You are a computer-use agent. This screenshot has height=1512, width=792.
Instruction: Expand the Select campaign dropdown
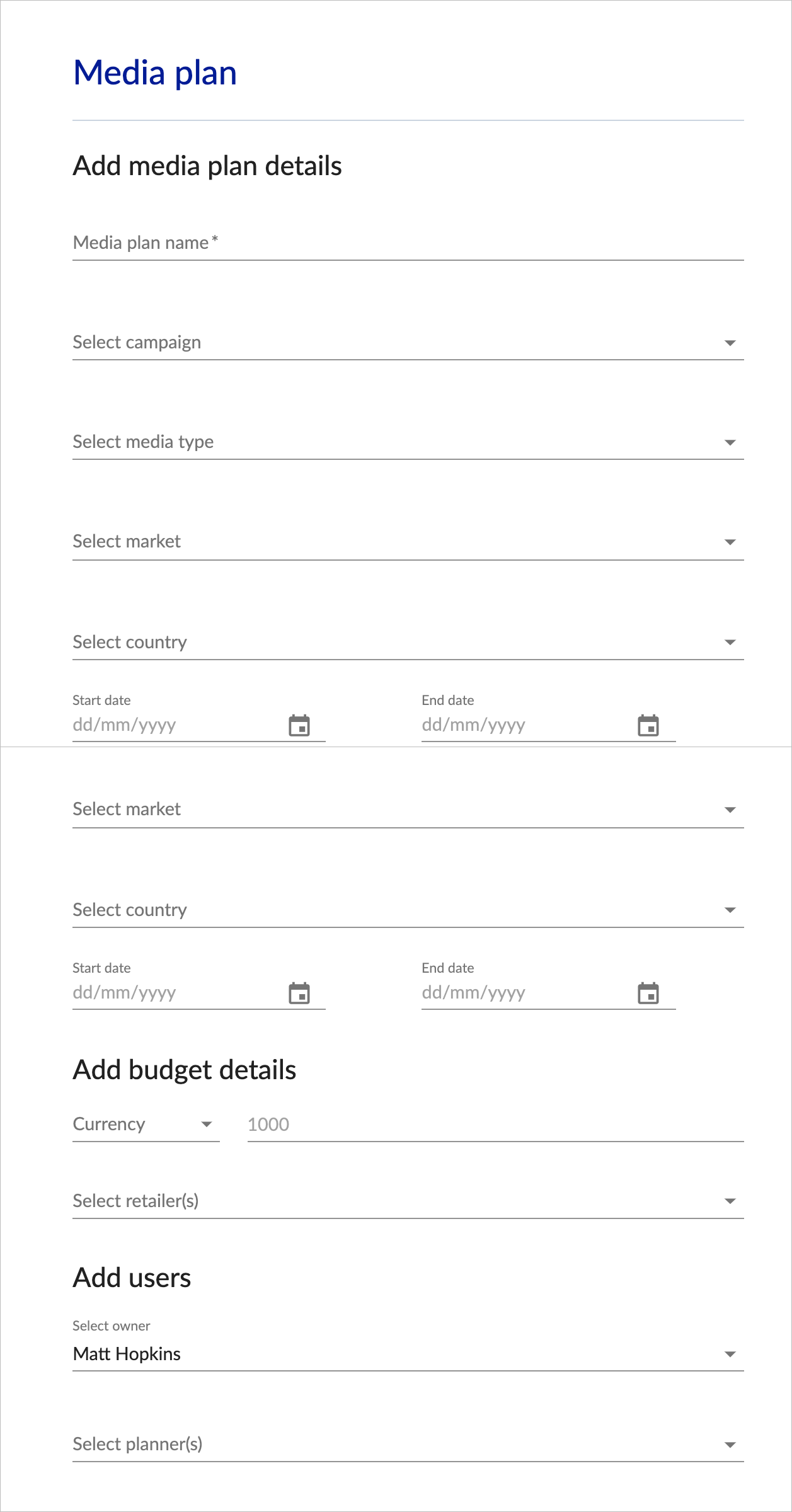[408, 343]
